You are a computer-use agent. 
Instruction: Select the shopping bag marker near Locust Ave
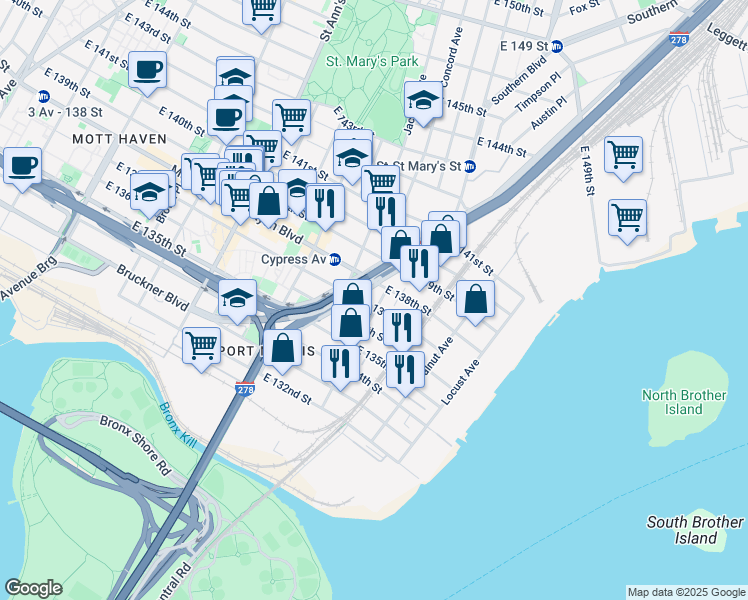[476, 300]
